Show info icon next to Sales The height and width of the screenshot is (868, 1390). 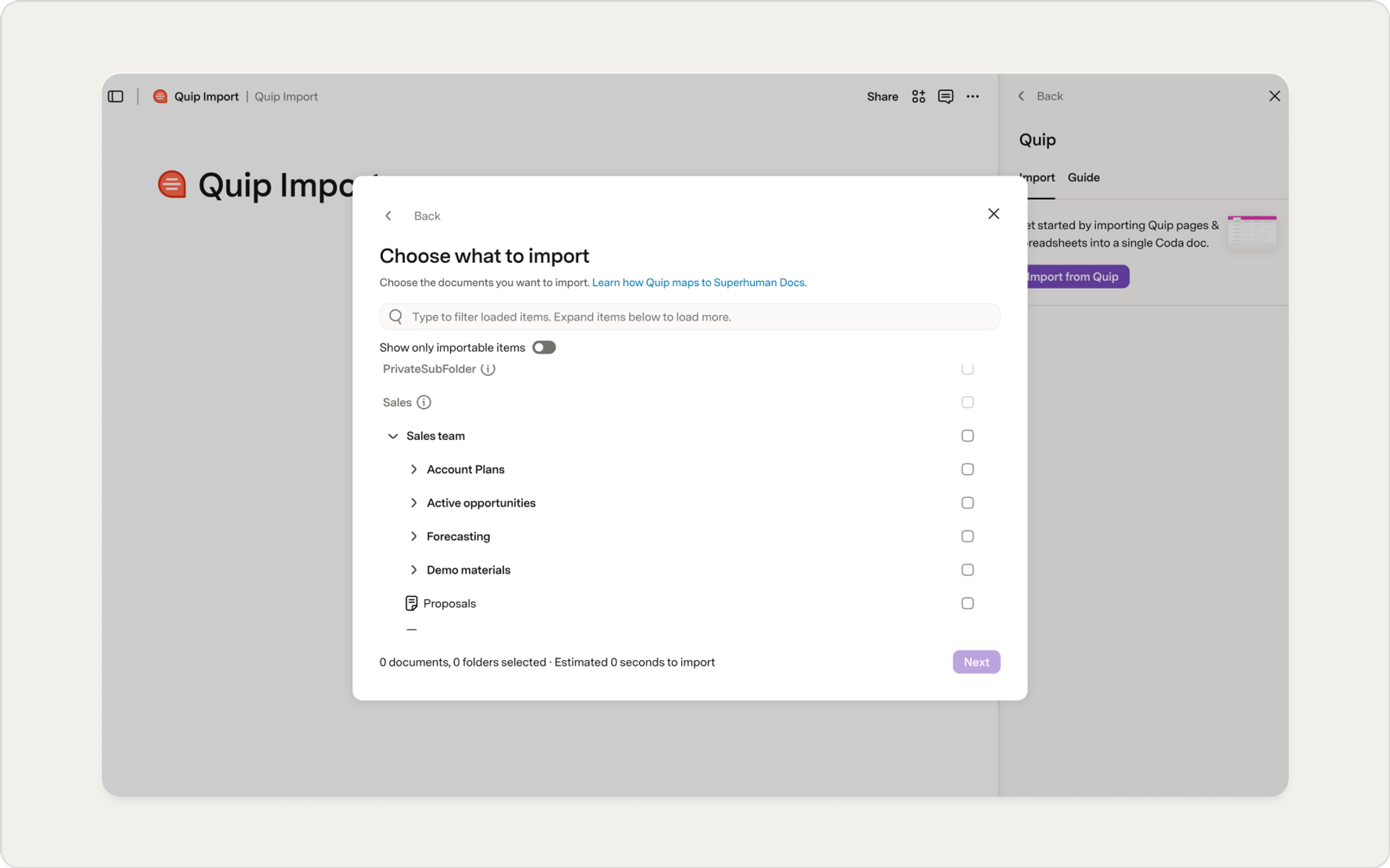click(423, 402)
